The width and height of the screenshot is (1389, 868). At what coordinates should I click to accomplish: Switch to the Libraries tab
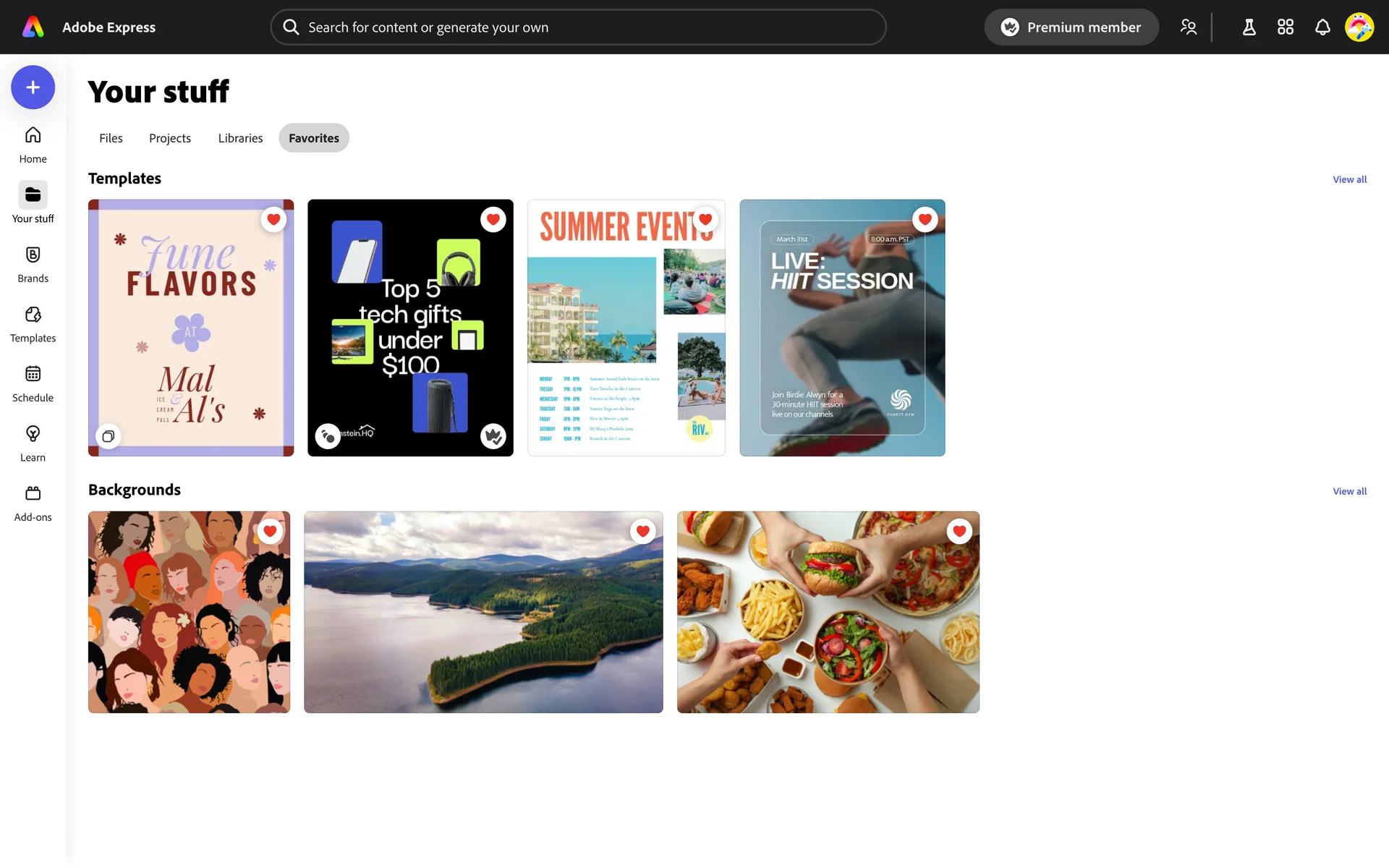tap(240, 138)
